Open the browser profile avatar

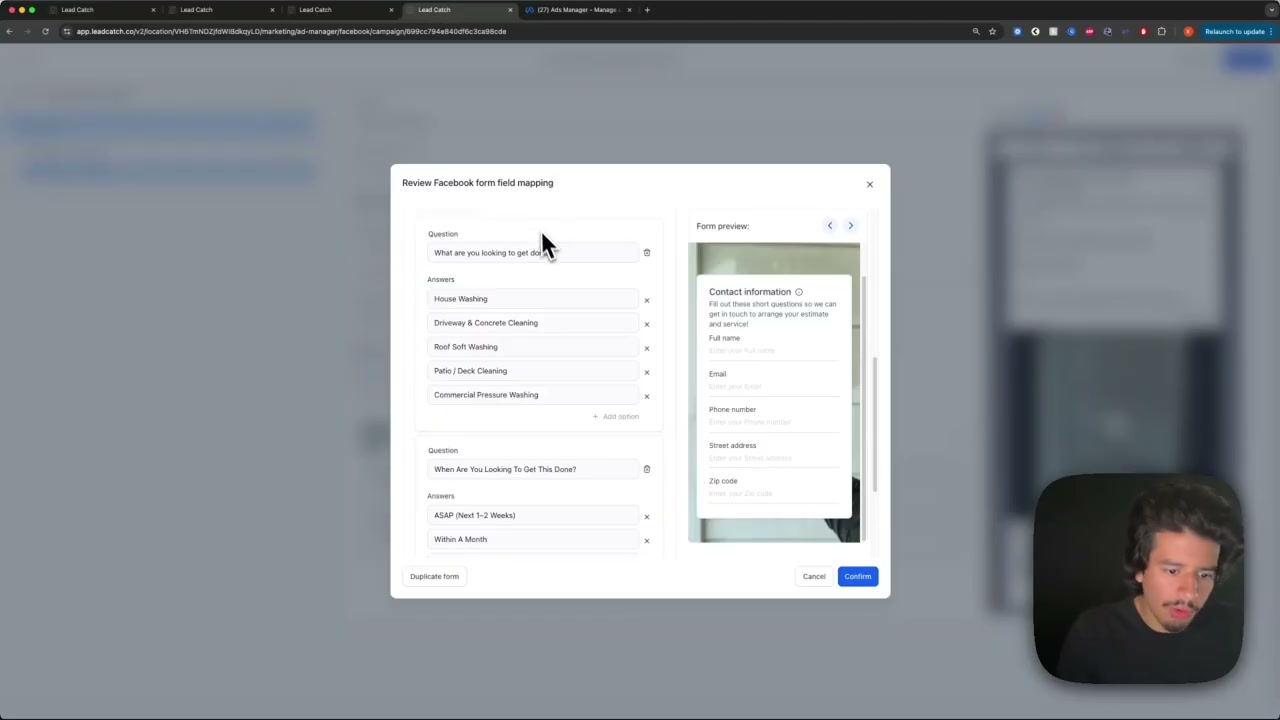(1188, 31)
